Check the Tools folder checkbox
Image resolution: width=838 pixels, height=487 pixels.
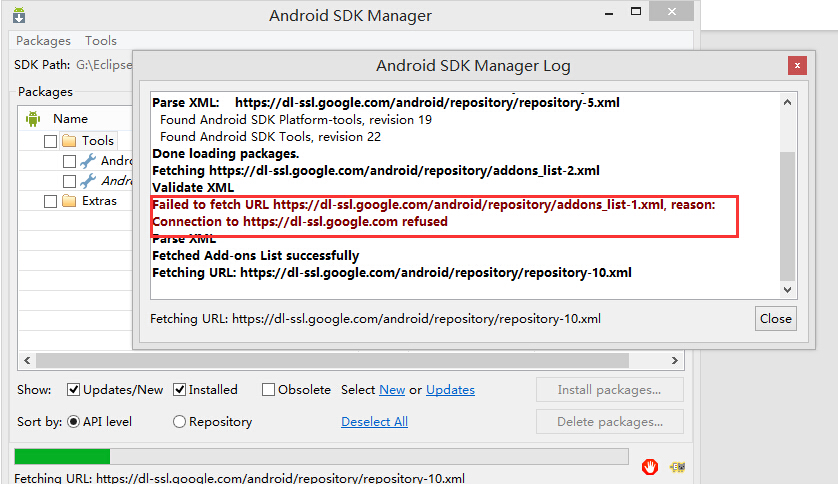tap(50, 141)
